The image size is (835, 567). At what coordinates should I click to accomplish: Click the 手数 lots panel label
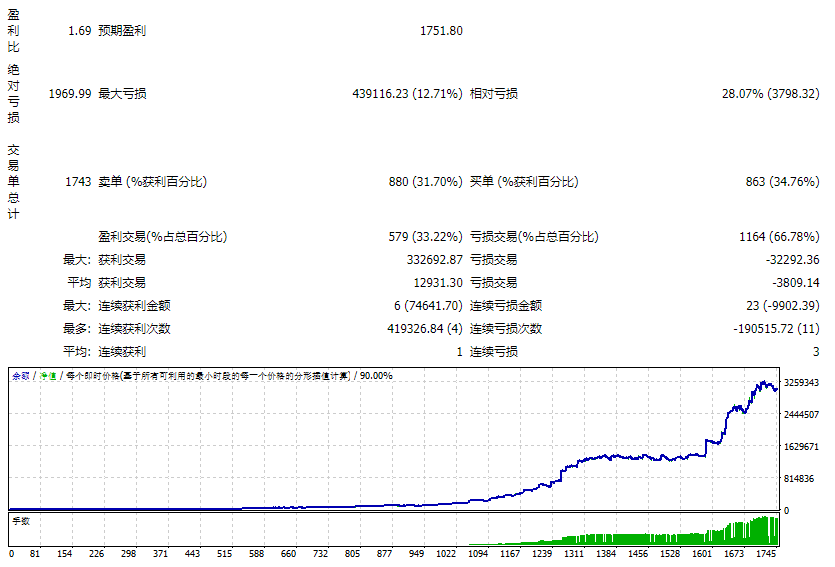click(20, 521)
